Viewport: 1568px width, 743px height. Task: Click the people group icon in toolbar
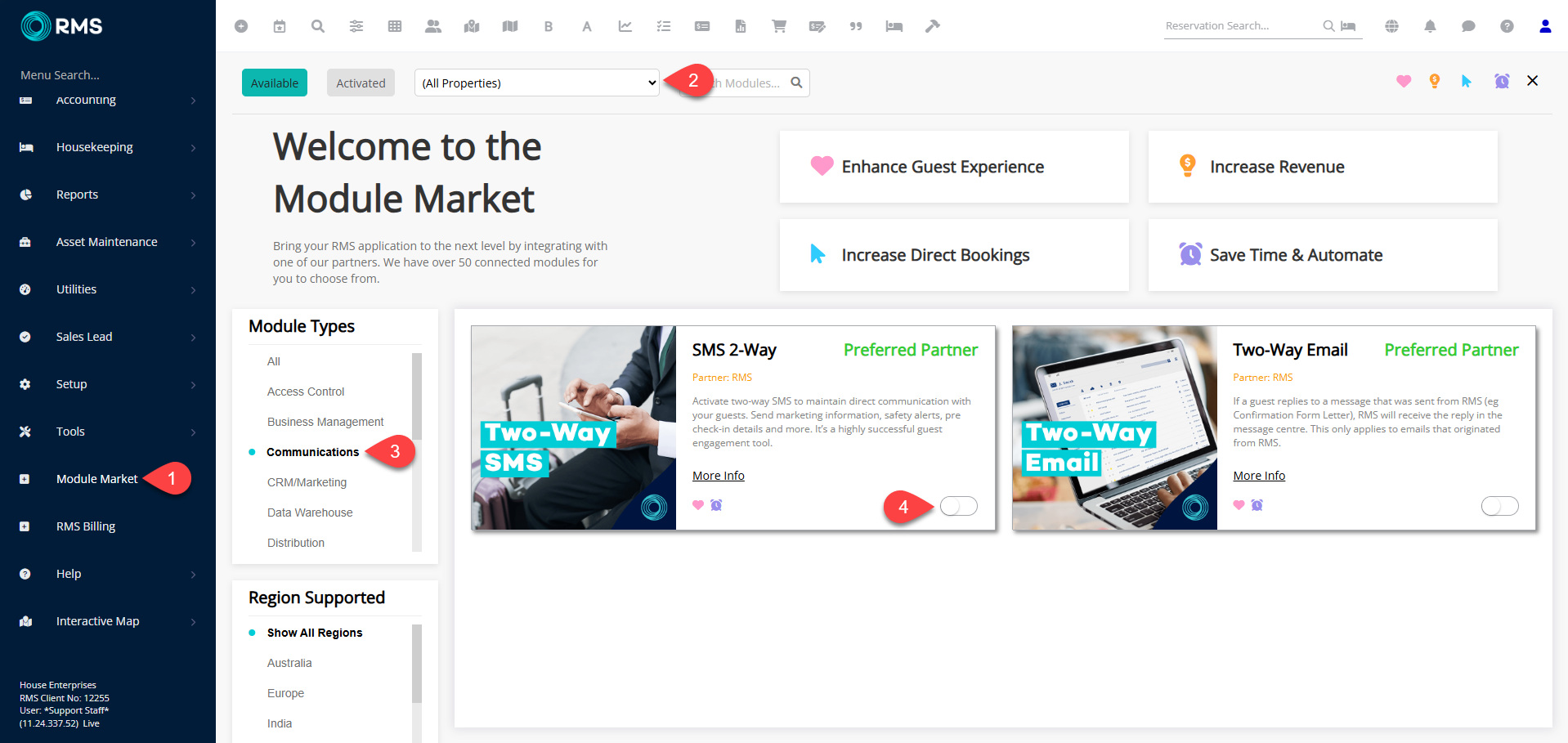click(433, 26)
